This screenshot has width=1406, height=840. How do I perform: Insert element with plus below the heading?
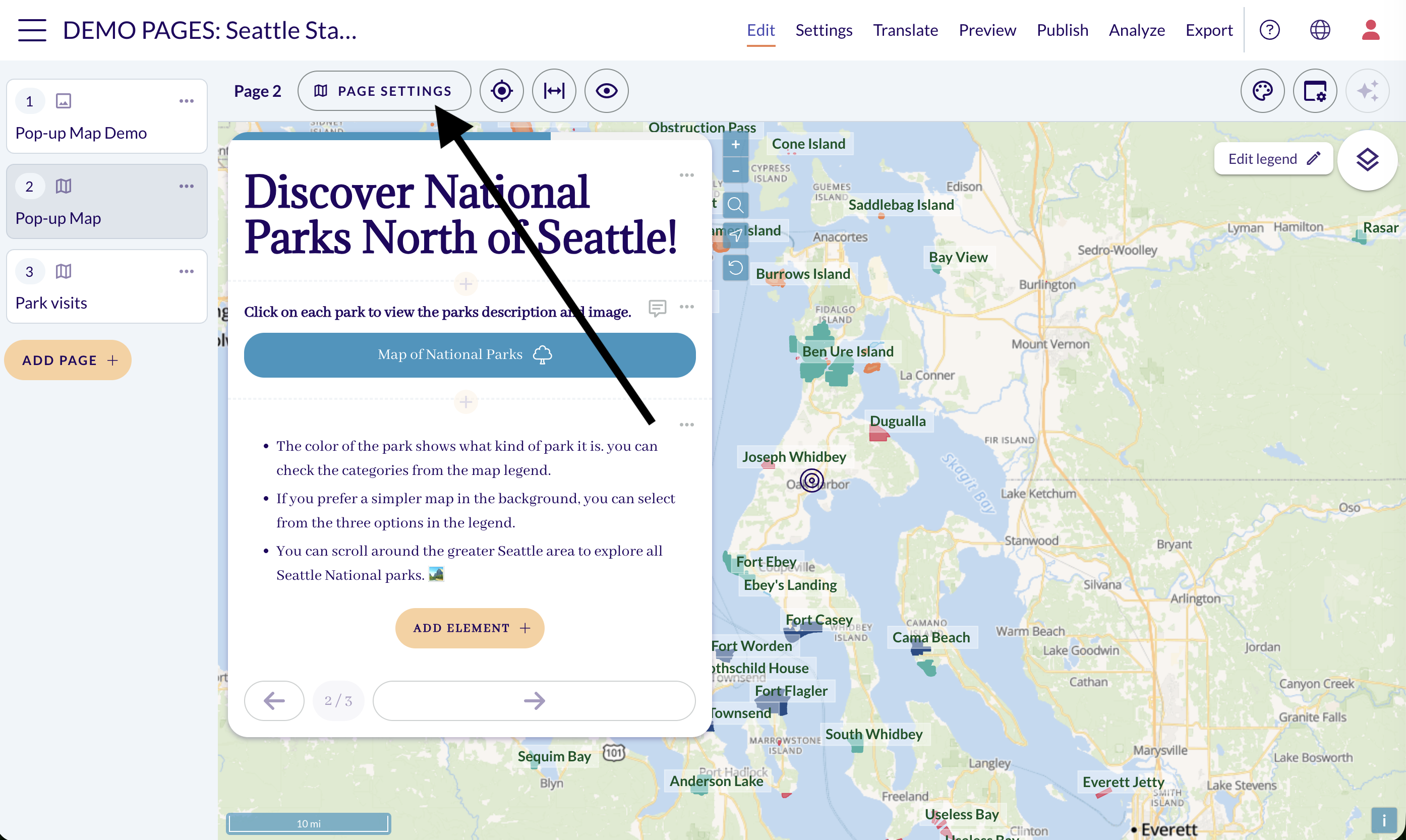(x=466, y=283)
